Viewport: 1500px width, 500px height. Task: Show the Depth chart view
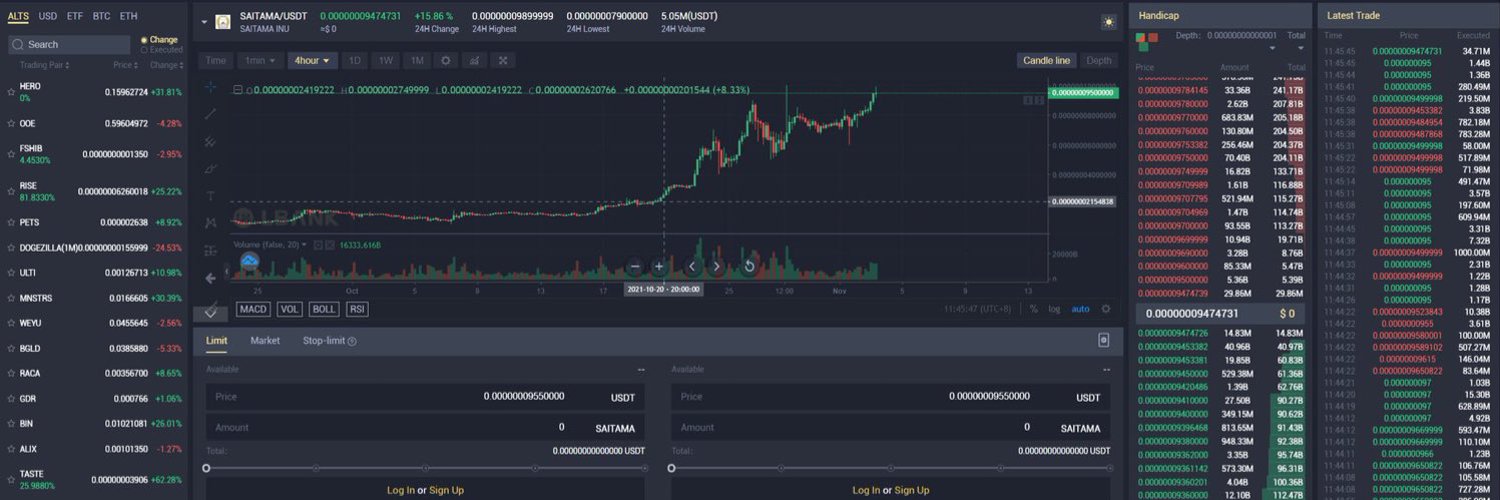[x=1098, y=60]
